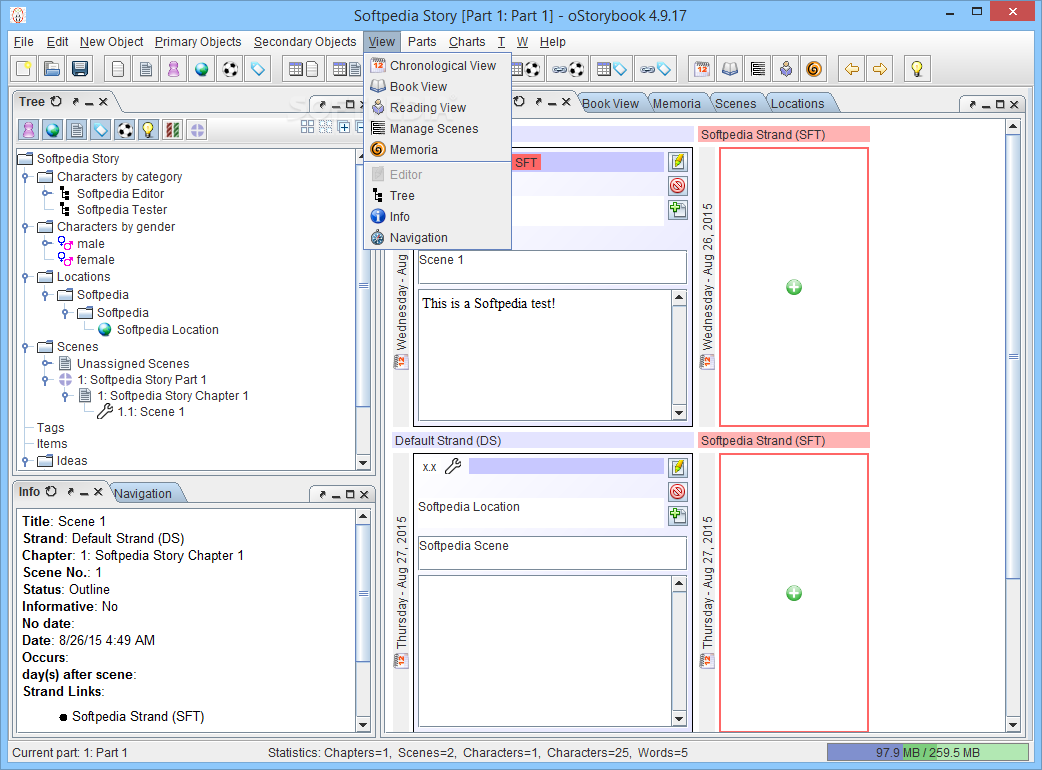Screen dimensions: 1042x770
Task: Switch to the Locations tab
Action: point(797,104)
